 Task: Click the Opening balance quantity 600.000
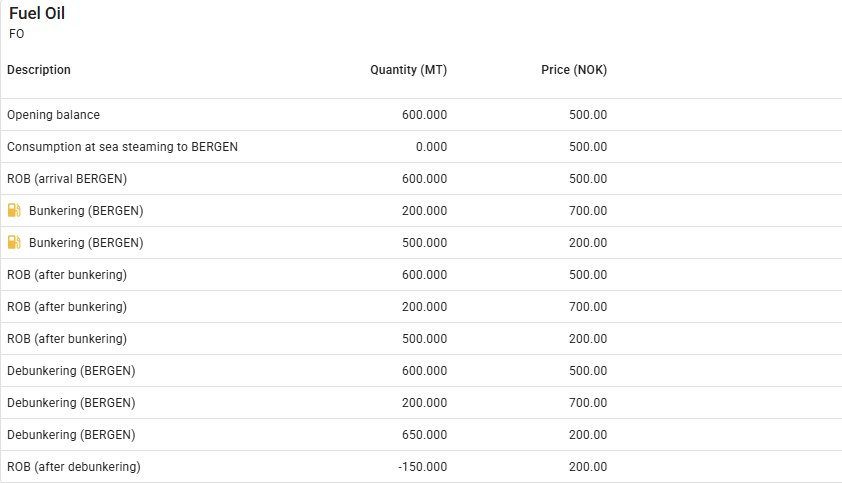(x=424, y=115)
